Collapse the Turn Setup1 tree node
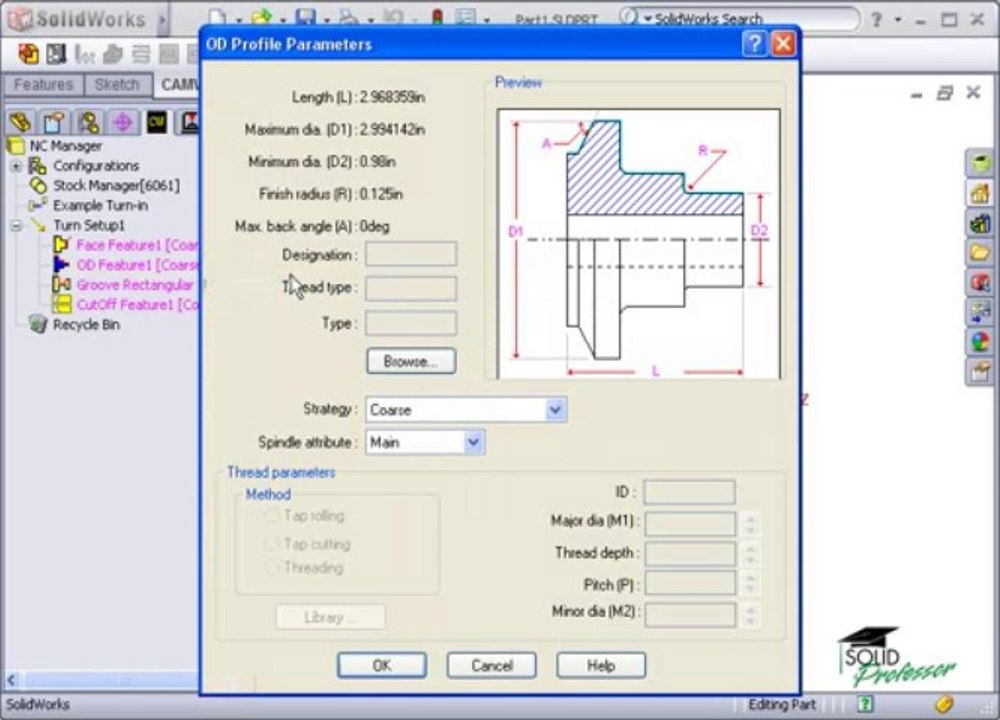 point(16,225)
